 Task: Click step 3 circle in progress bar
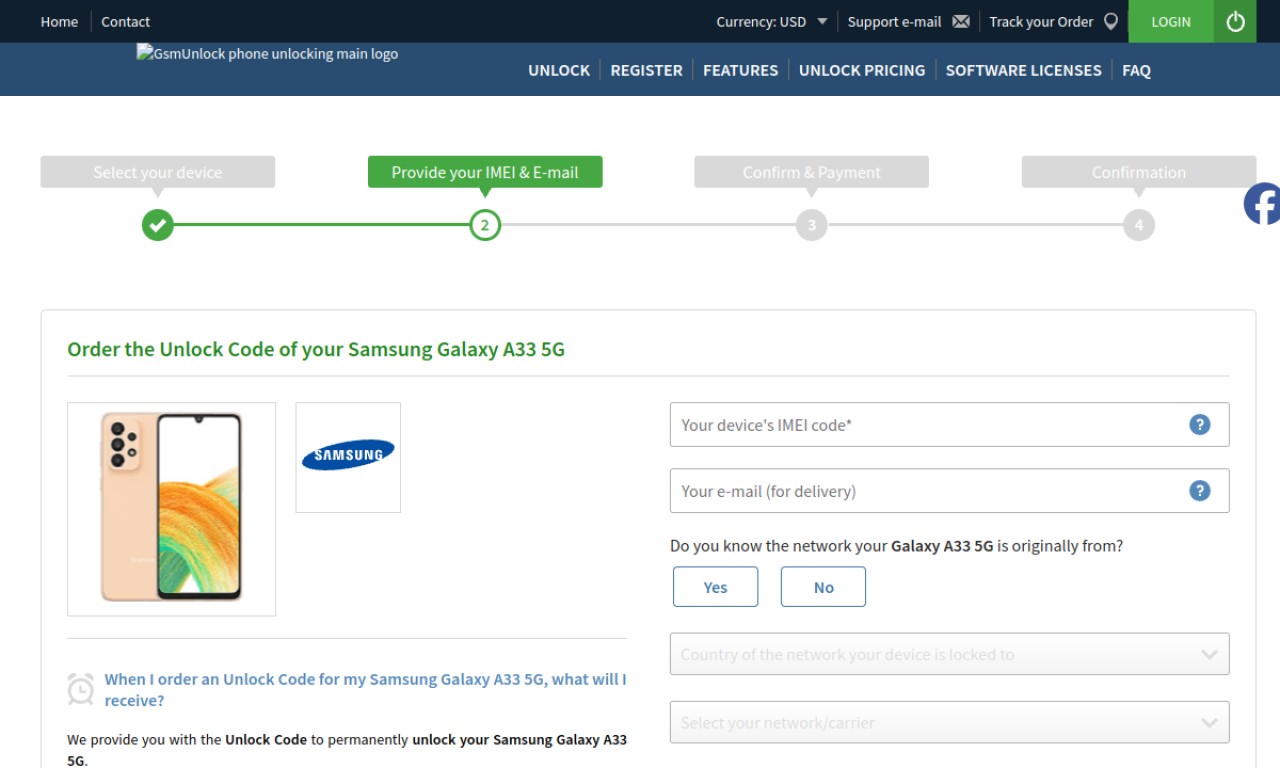click(812, 225)
